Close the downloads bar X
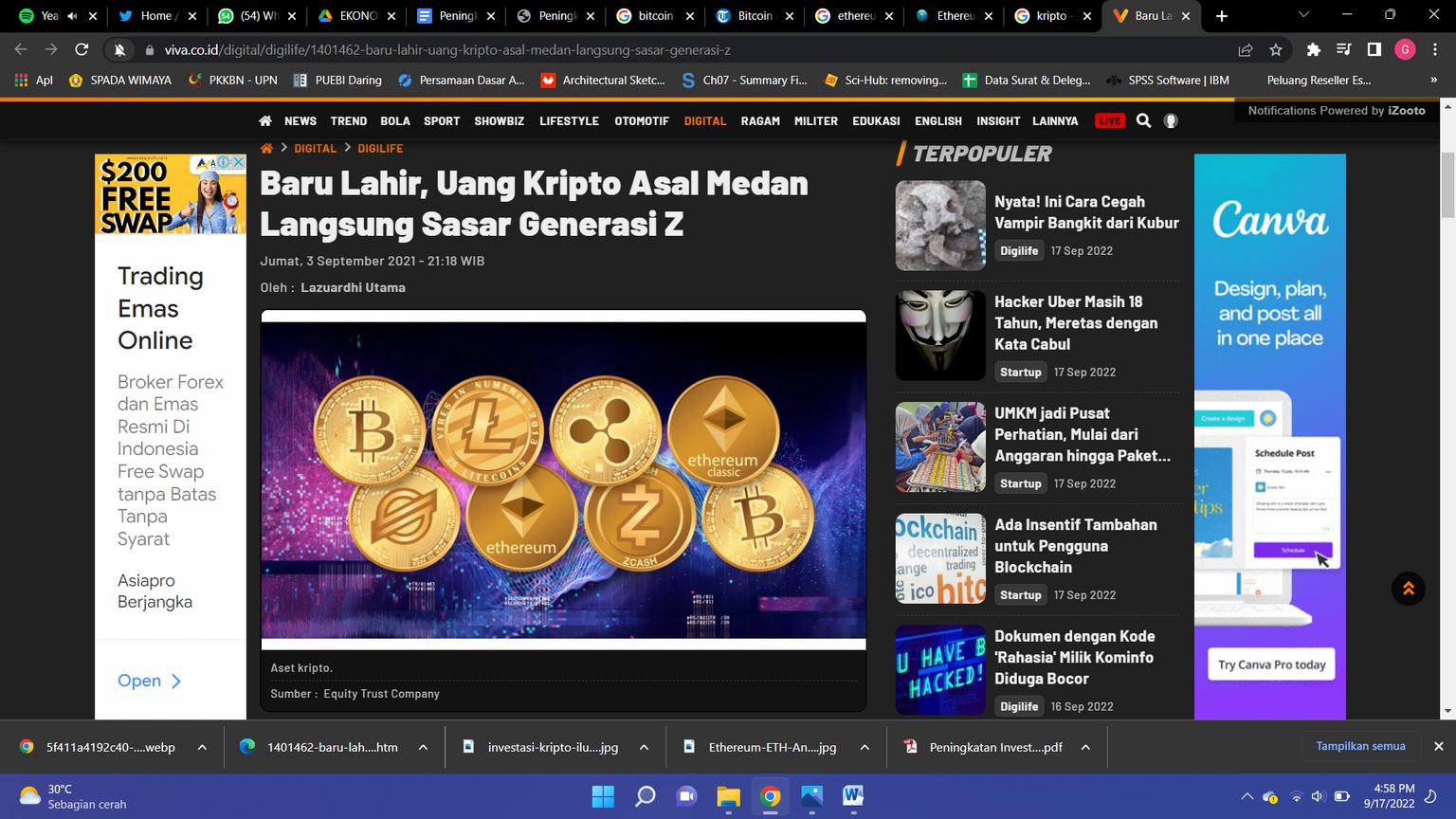Screen dimensions: 1456x819 click(x=1438, y=746)
